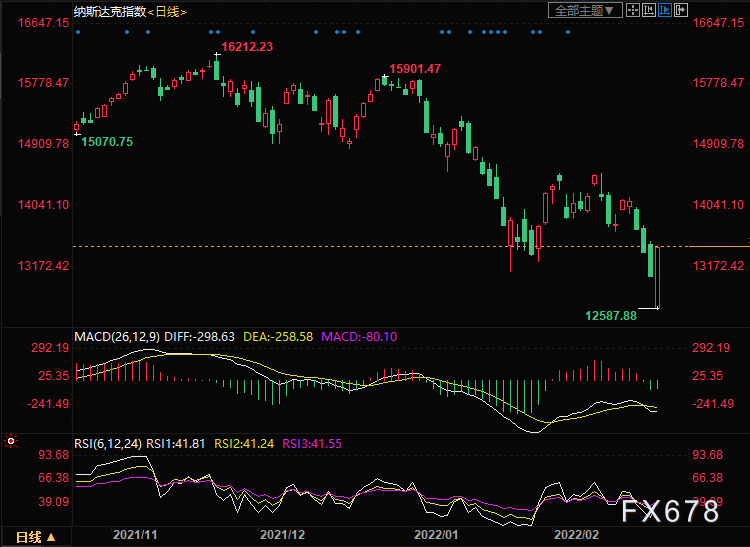Viewport: 750px width, 547px height.
Task: Click the last red candlestick at the 12587.88 low
Action: point(658,277)
